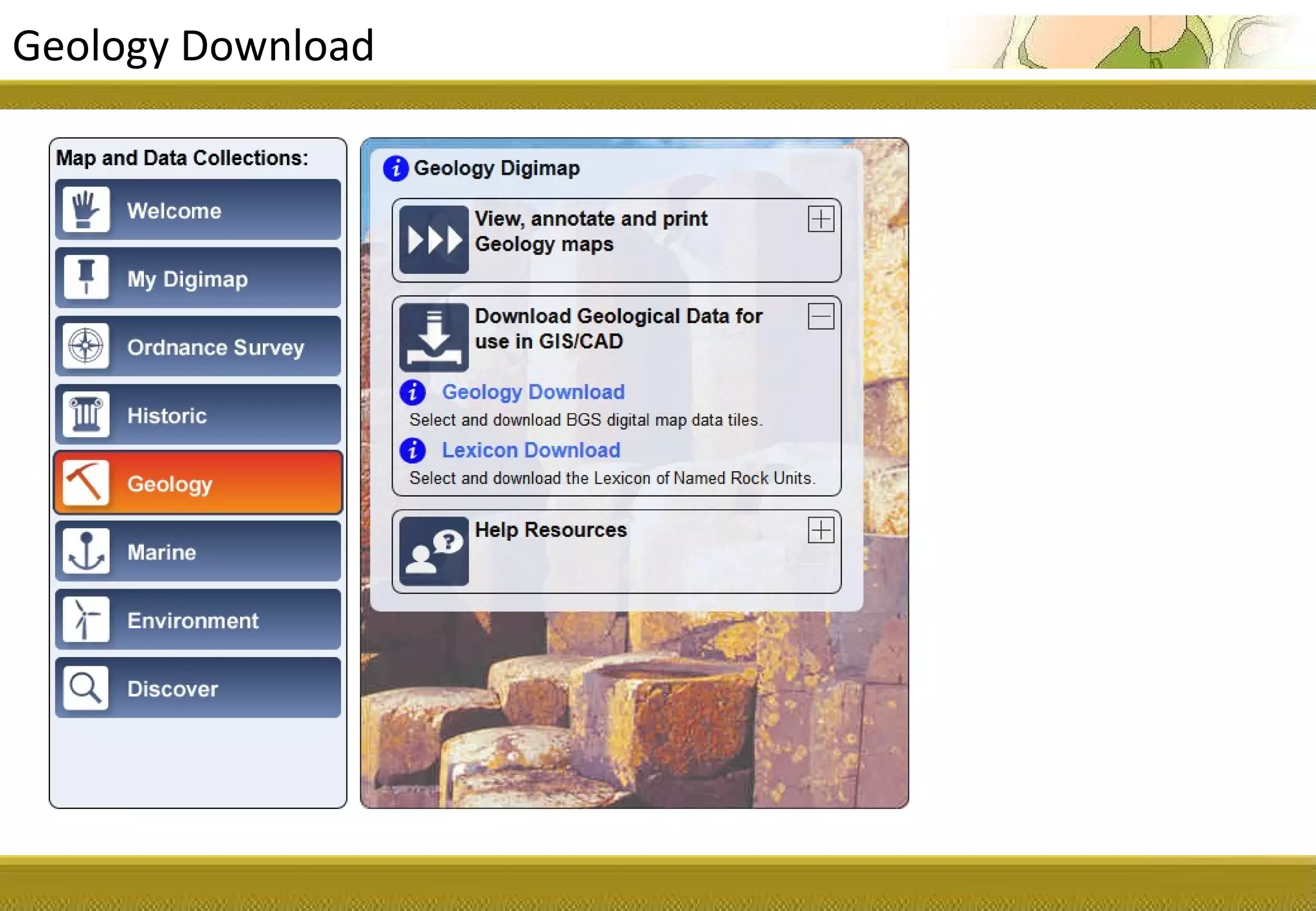Click the Welcome hand icon
This screenshot has width=1316, height=911.
point(86,210)
